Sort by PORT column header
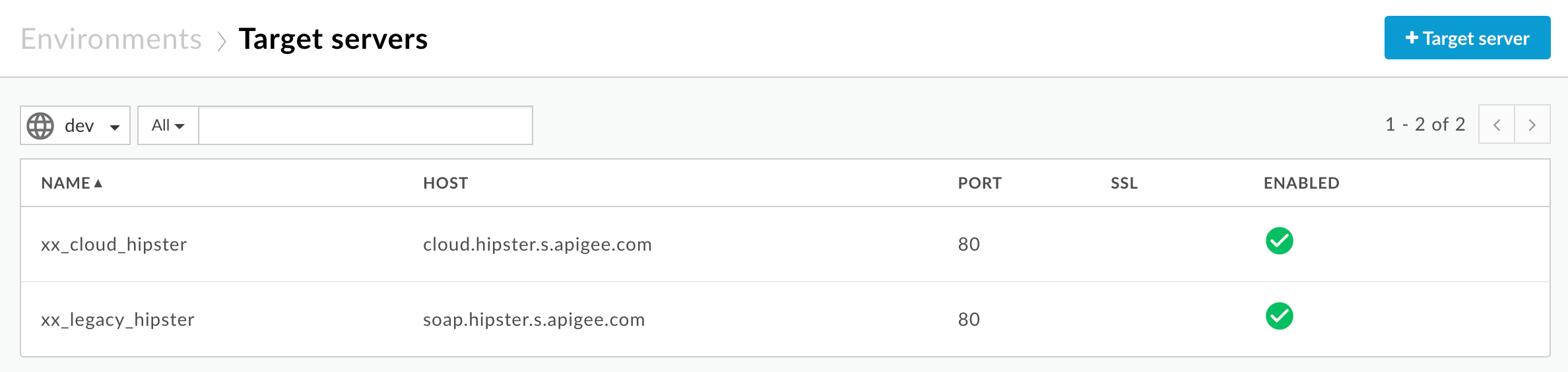This screenshot has width=1568, height=372. (979, 183)
